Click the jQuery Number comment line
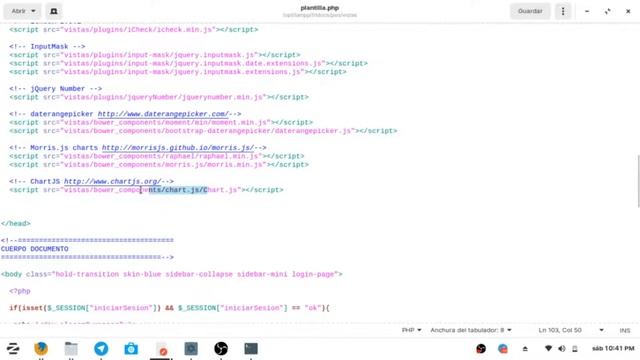This screenshot has height=360, width=640. [x=56, y=89]
